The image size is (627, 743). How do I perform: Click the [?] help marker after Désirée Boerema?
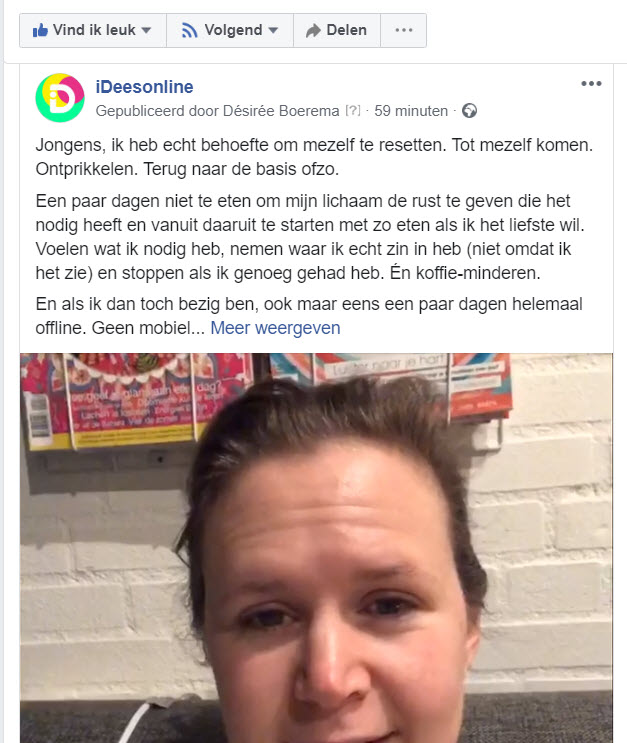pyautogui.click(x=353, y=111)
